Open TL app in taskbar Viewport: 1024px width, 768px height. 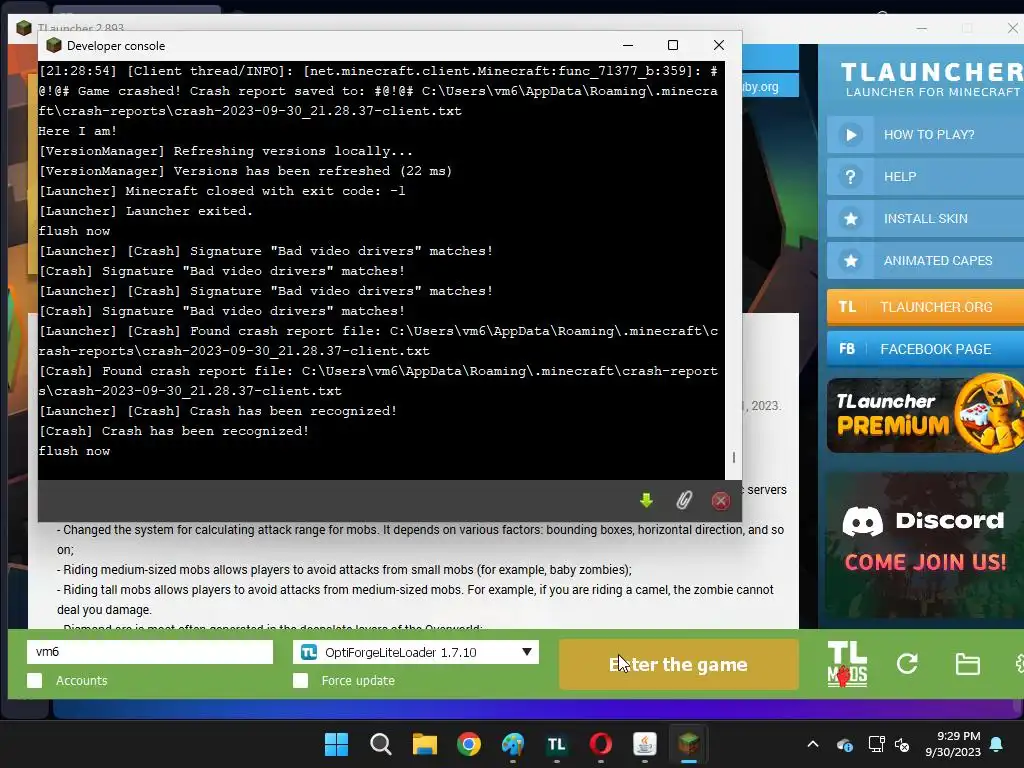pos(556,744)
